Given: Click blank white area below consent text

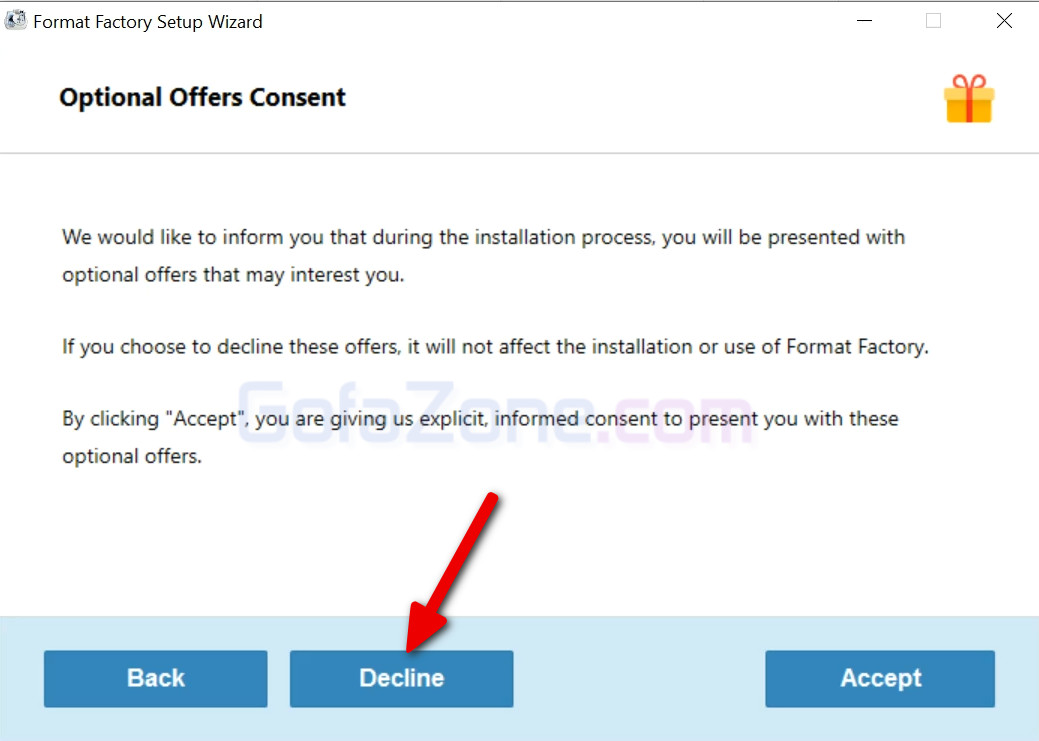Looking at the screenshot, I should pos(700,540).
